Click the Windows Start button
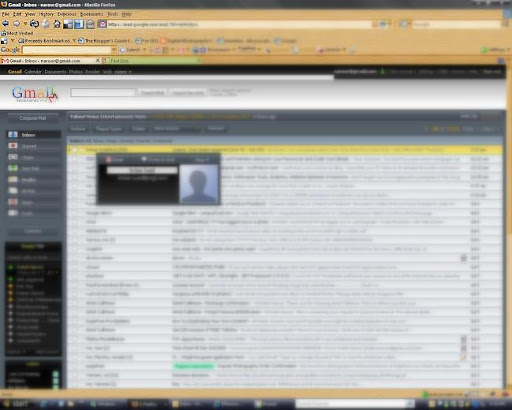 pos(16,404)
